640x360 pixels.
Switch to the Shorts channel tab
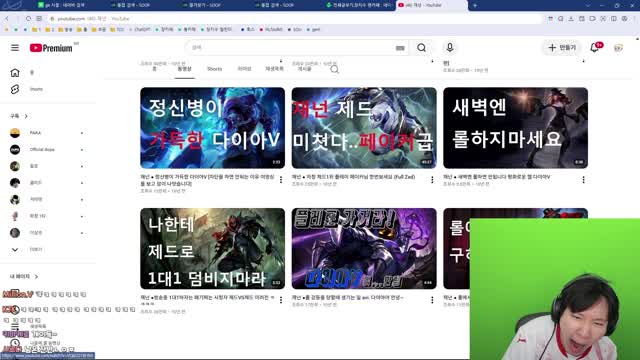[214, 69]
